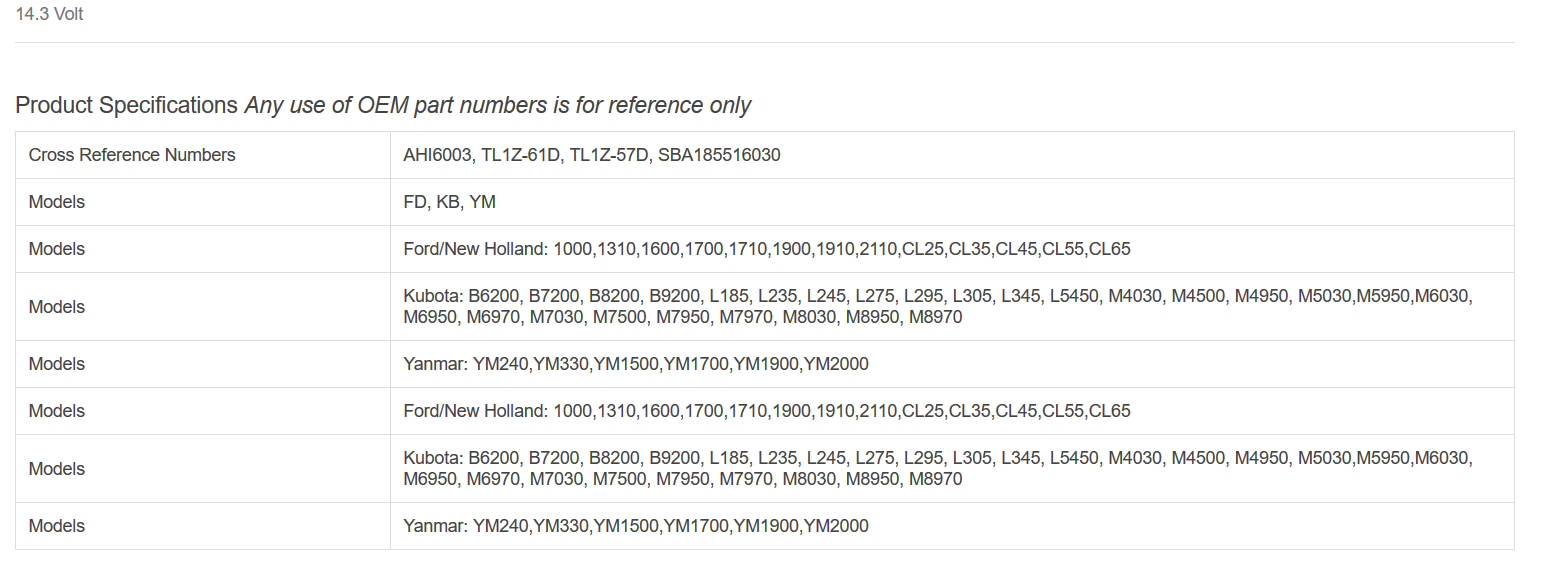Click the second Kubota models list
This screenshot has height=572, width=1551.
(936, 468)
